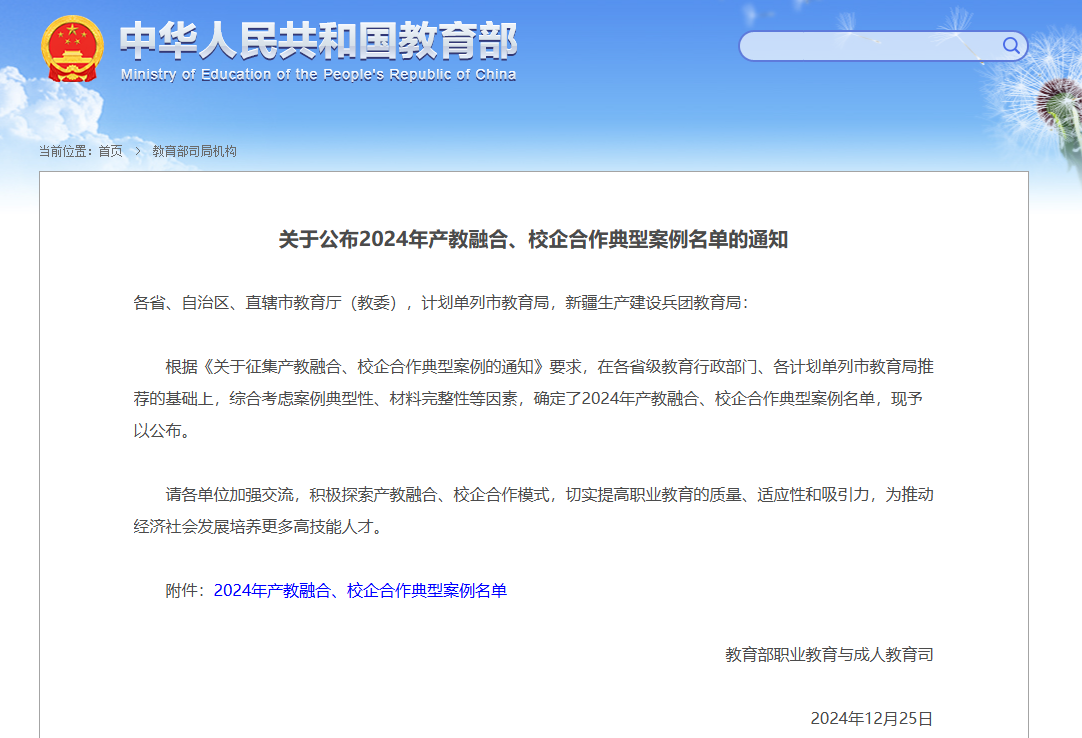Click the publication date 2024年12月25日

pyautogui.click(x=871, y=718)
